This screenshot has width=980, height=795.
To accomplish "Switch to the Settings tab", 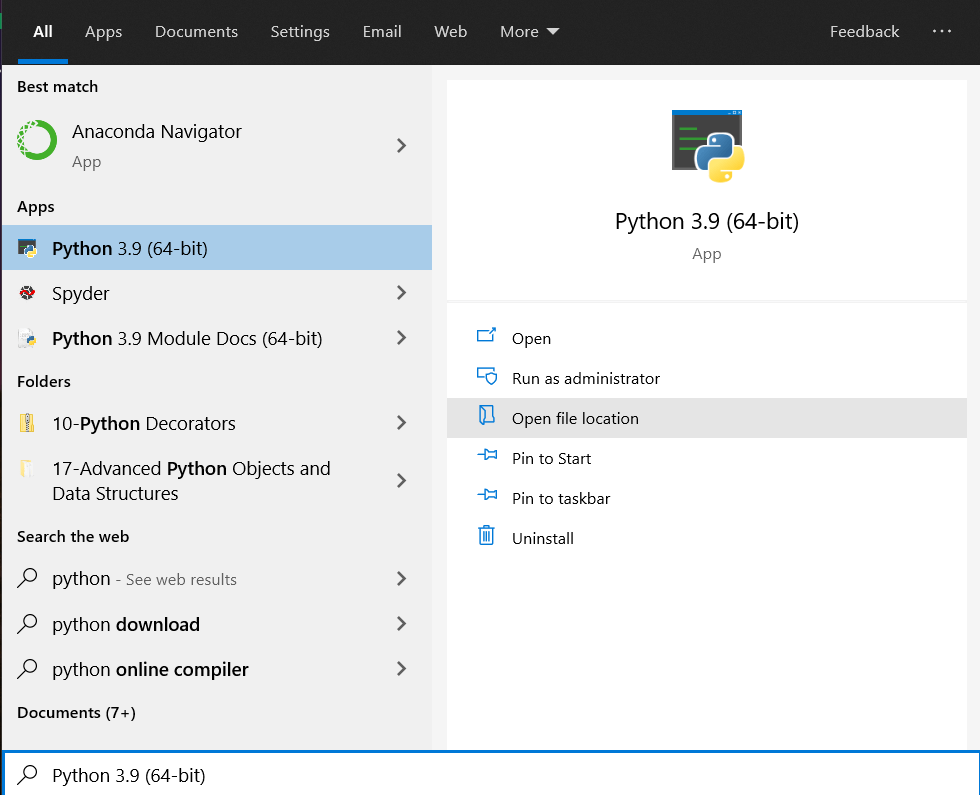I will pos(300,31).
